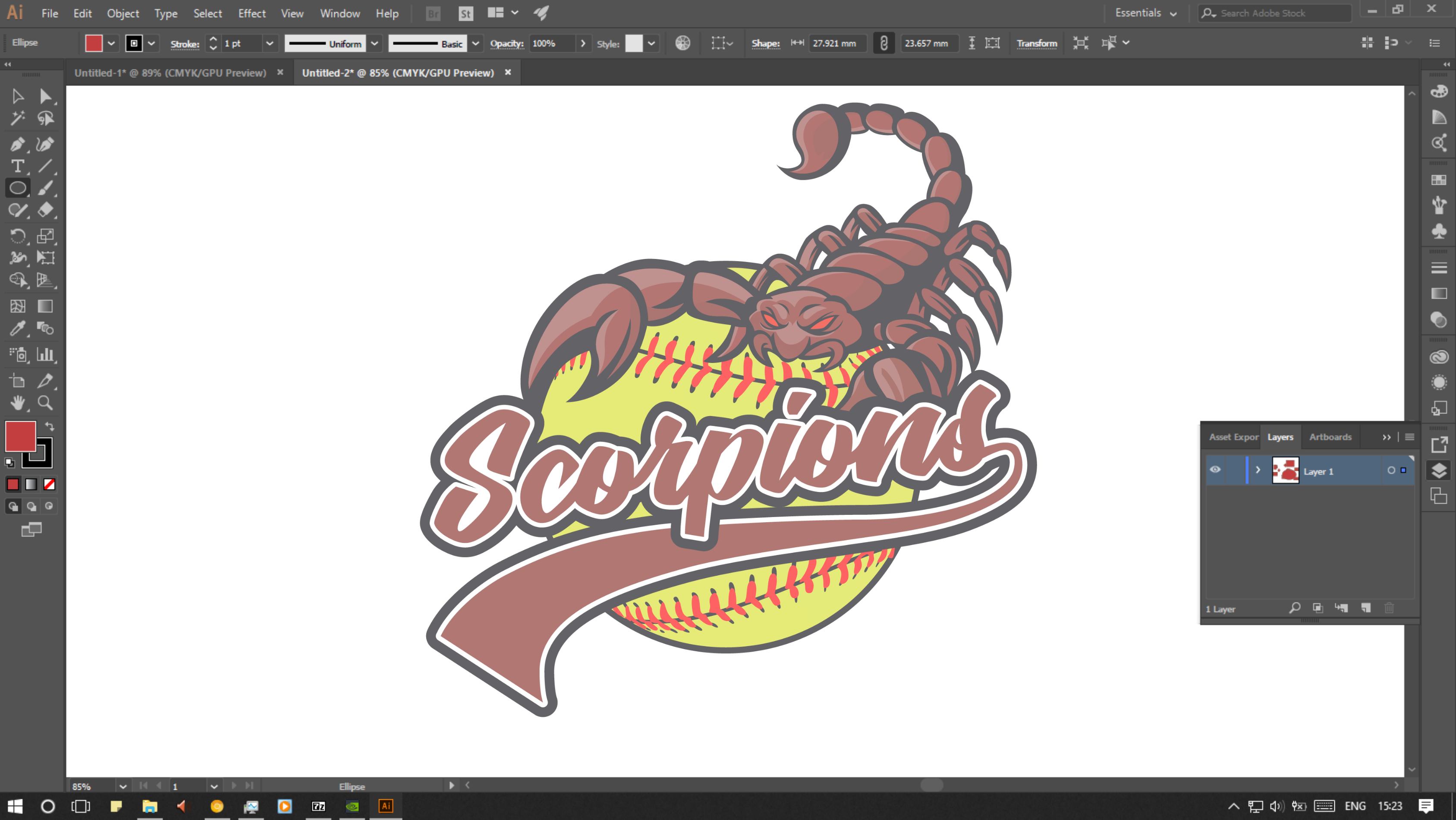Viewport: 1456px width, 820px height.
Task: Select the Type tool
Action: (x=17, y=166)
